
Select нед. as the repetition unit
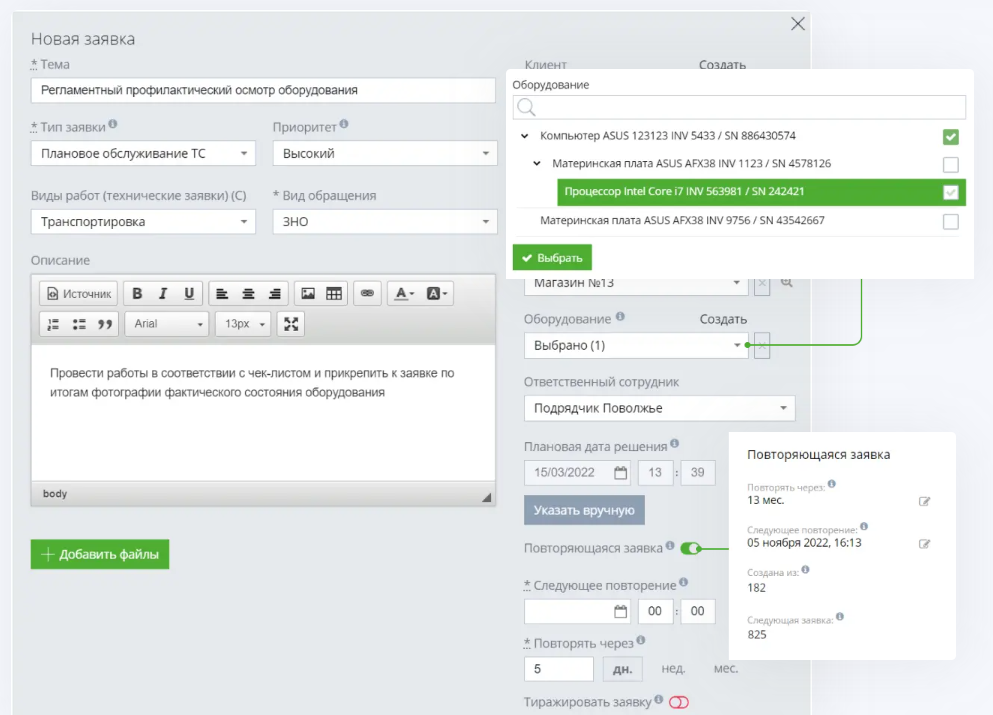click(676, 668)
